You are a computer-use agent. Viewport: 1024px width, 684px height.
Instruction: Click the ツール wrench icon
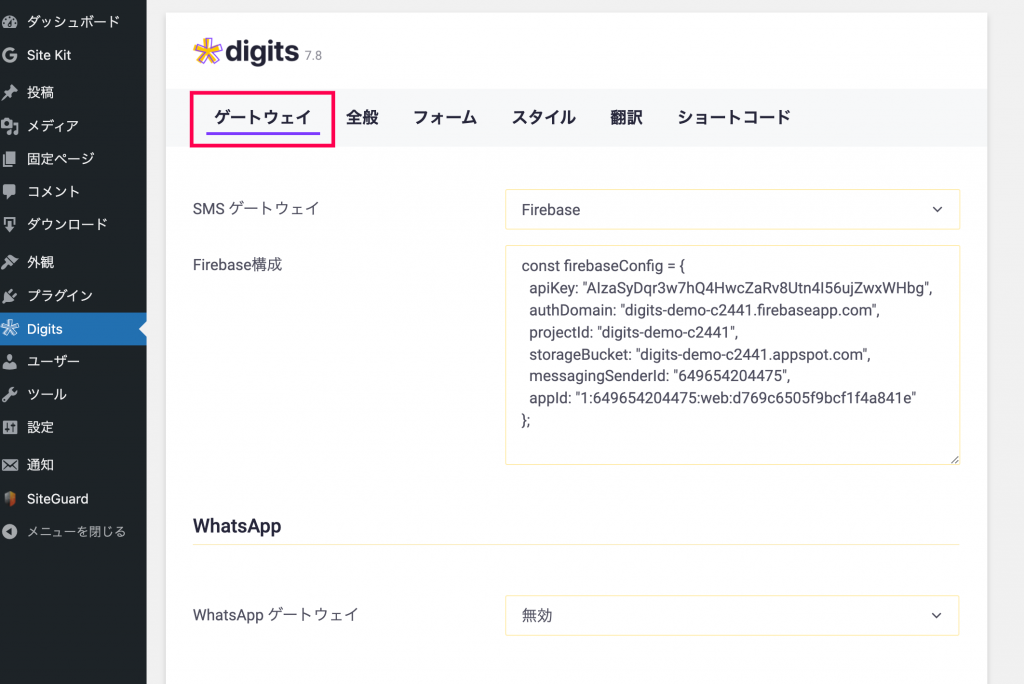10,394
